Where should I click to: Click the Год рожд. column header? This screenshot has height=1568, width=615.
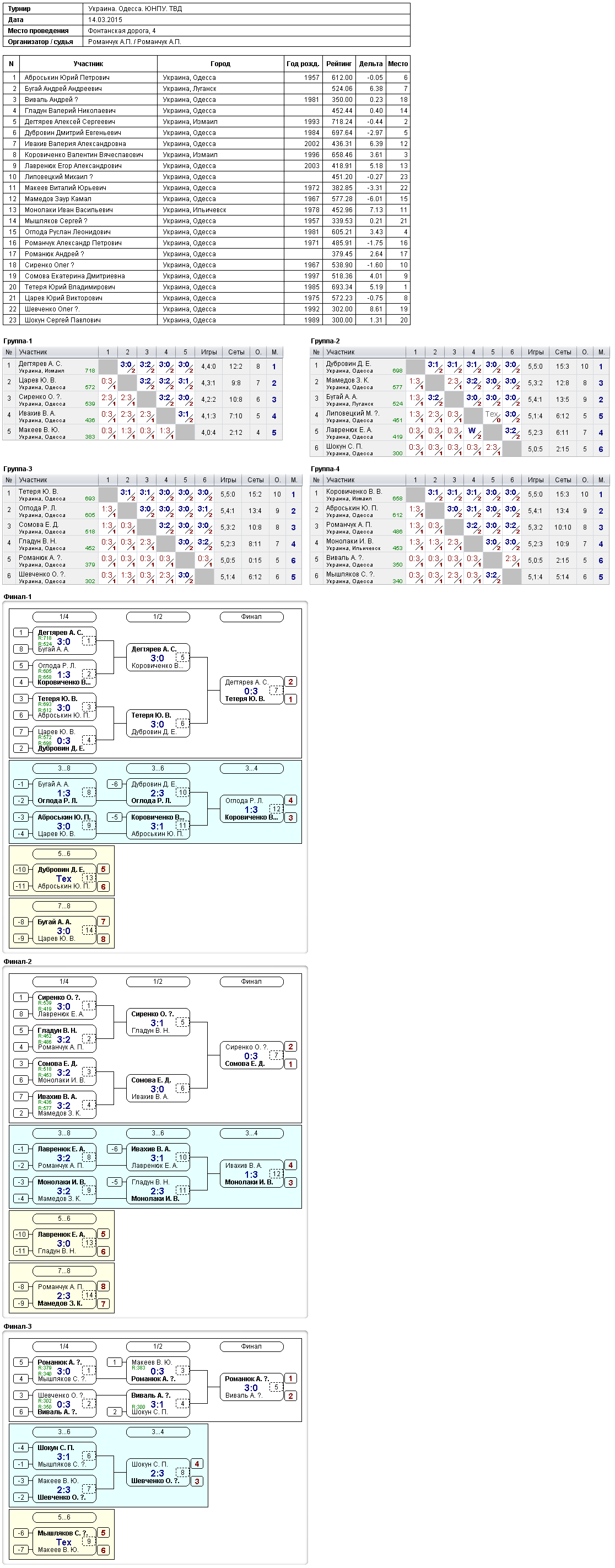pos(303,64)
